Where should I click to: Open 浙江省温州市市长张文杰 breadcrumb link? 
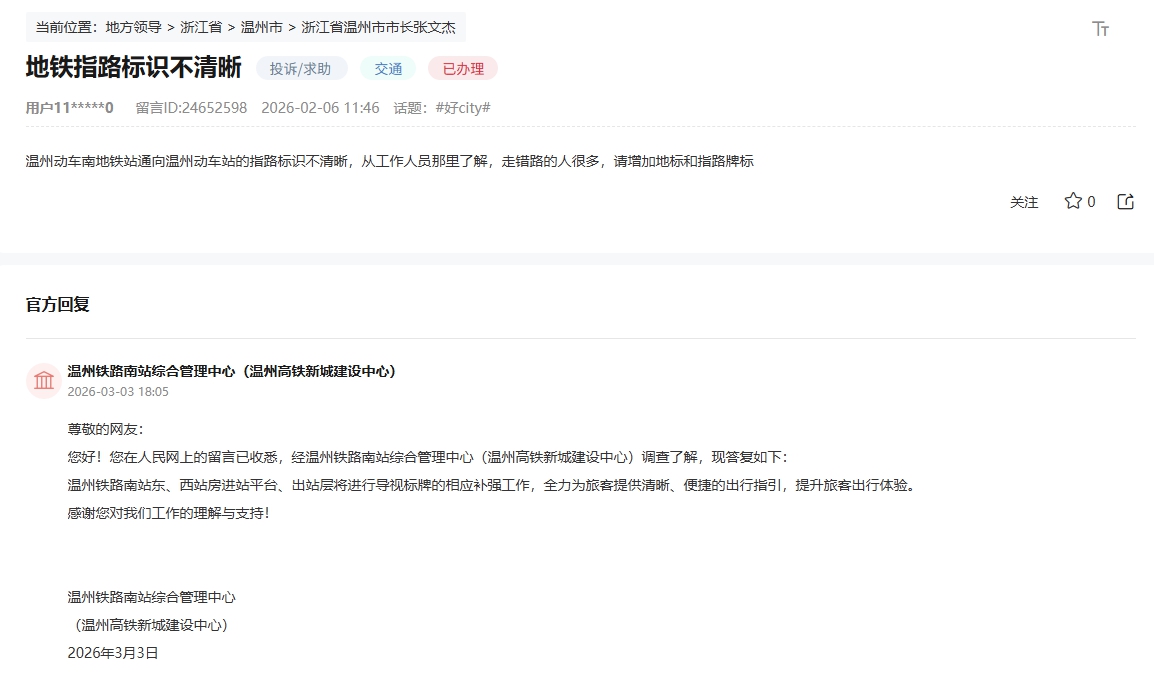pyautogui.click(x=378, y=27)
